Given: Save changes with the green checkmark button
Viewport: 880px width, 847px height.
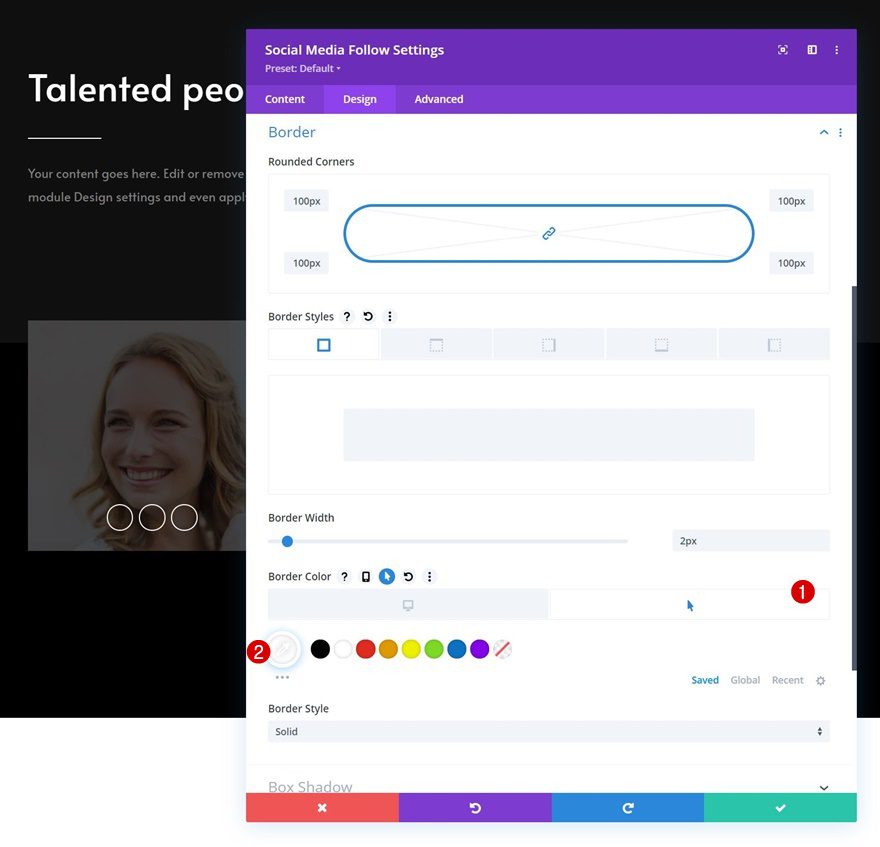Looking at the screenshot, I should tap(780, 807).
